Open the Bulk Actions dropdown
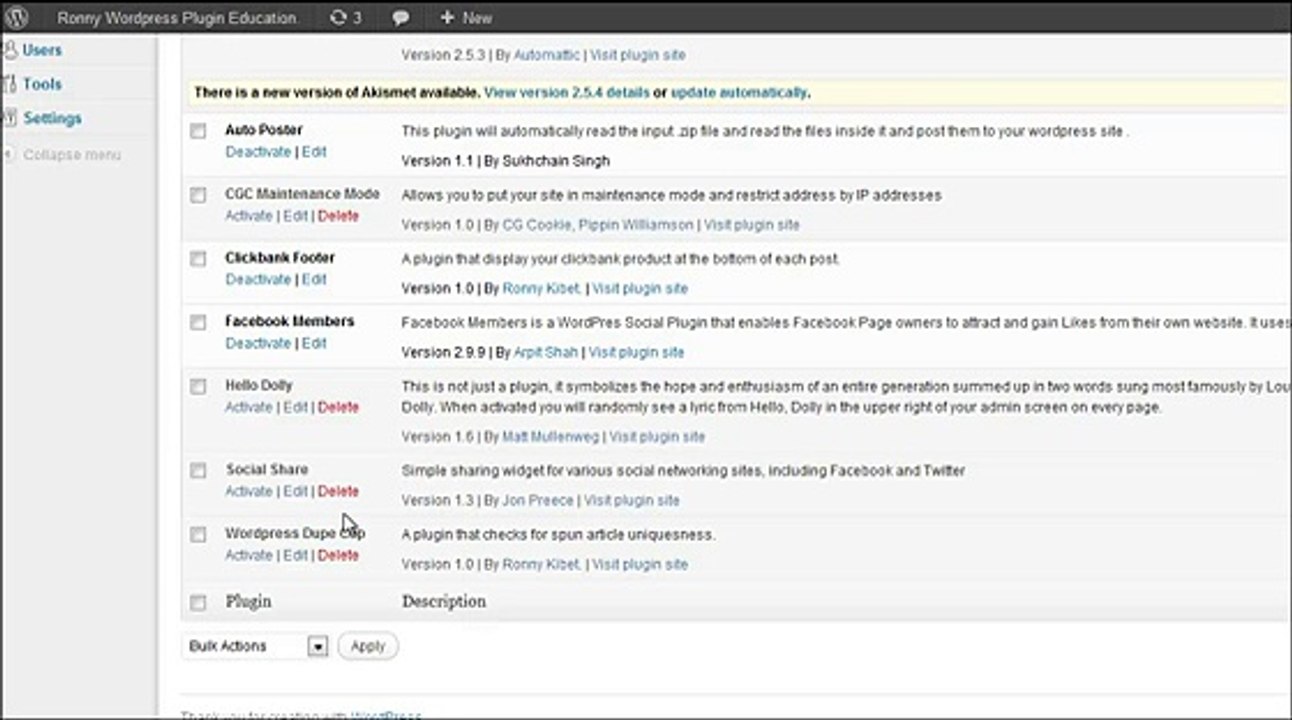This screenshot has height=720, width=1292. pyautogui.click(x=257, y=646)
